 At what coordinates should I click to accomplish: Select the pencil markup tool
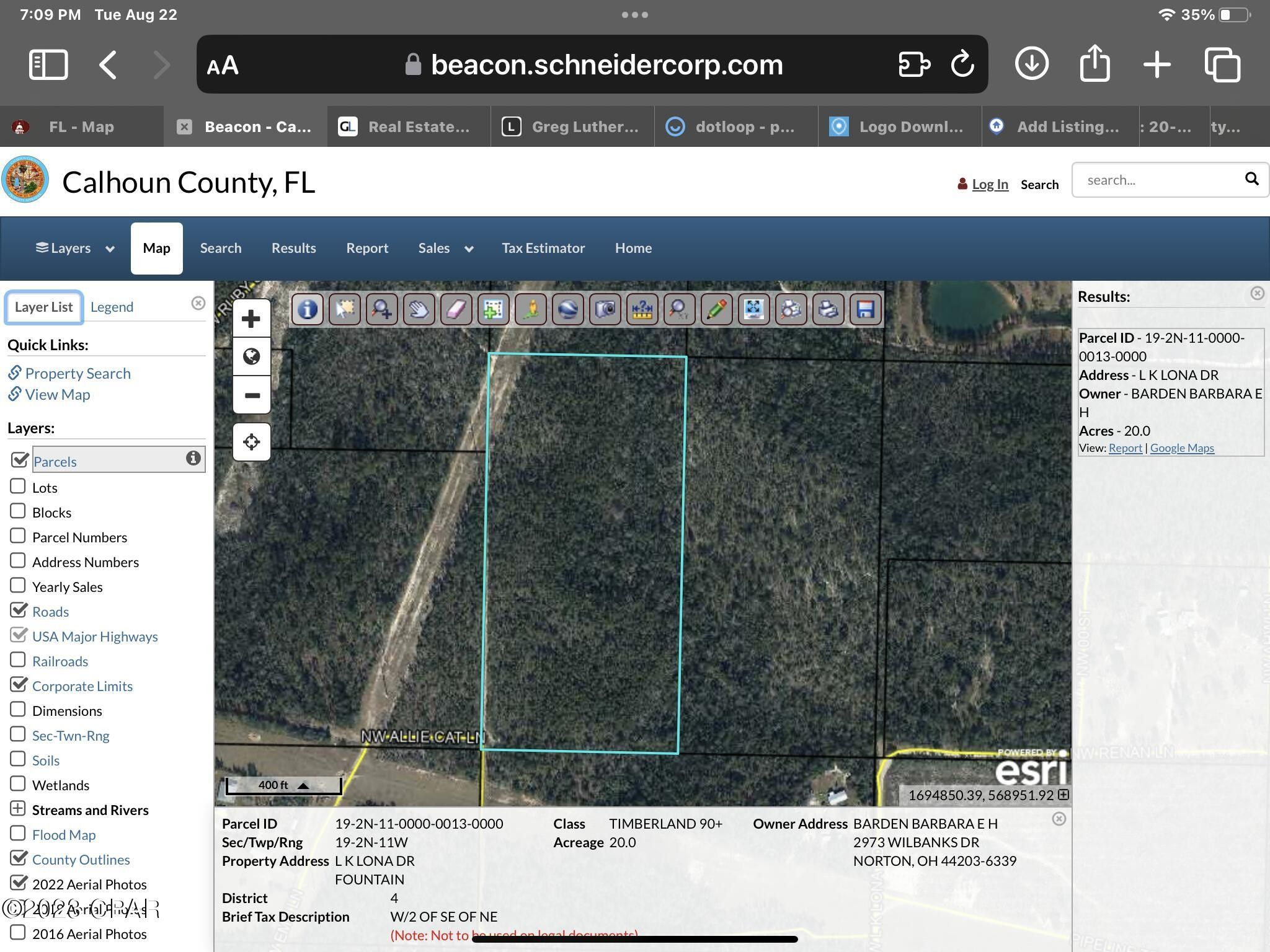(x=716, y=310)
